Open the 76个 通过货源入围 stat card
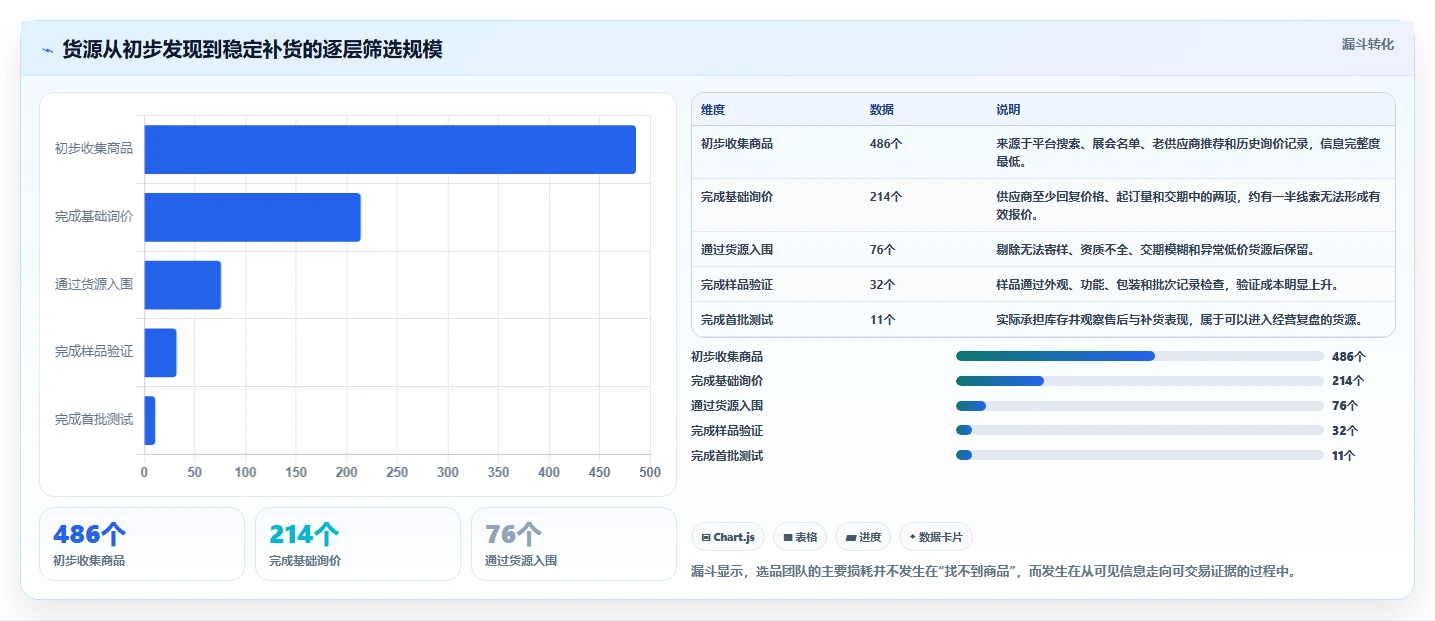The width and height of the screenshot is (1435, 621). point(574,544)
